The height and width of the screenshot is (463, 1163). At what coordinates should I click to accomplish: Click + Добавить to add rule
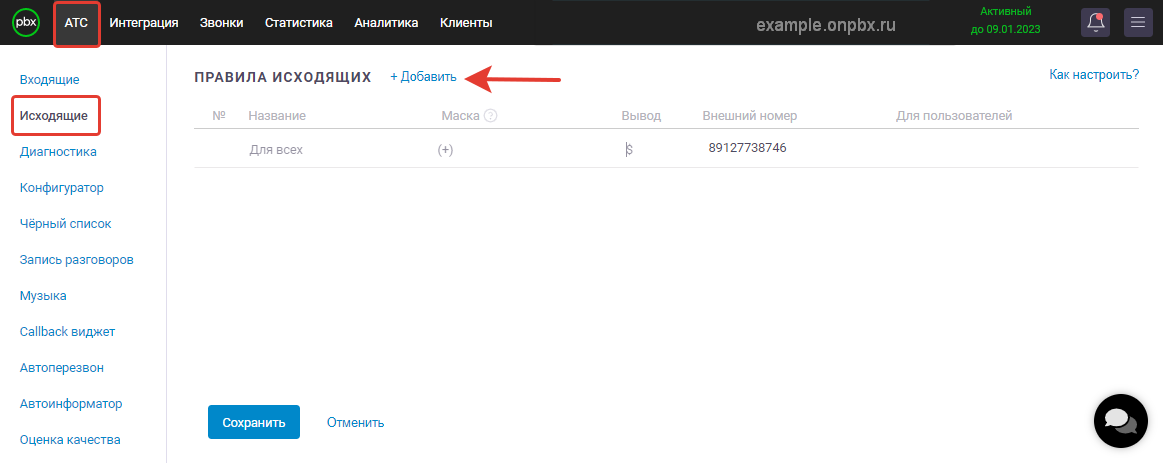[424, 77]
